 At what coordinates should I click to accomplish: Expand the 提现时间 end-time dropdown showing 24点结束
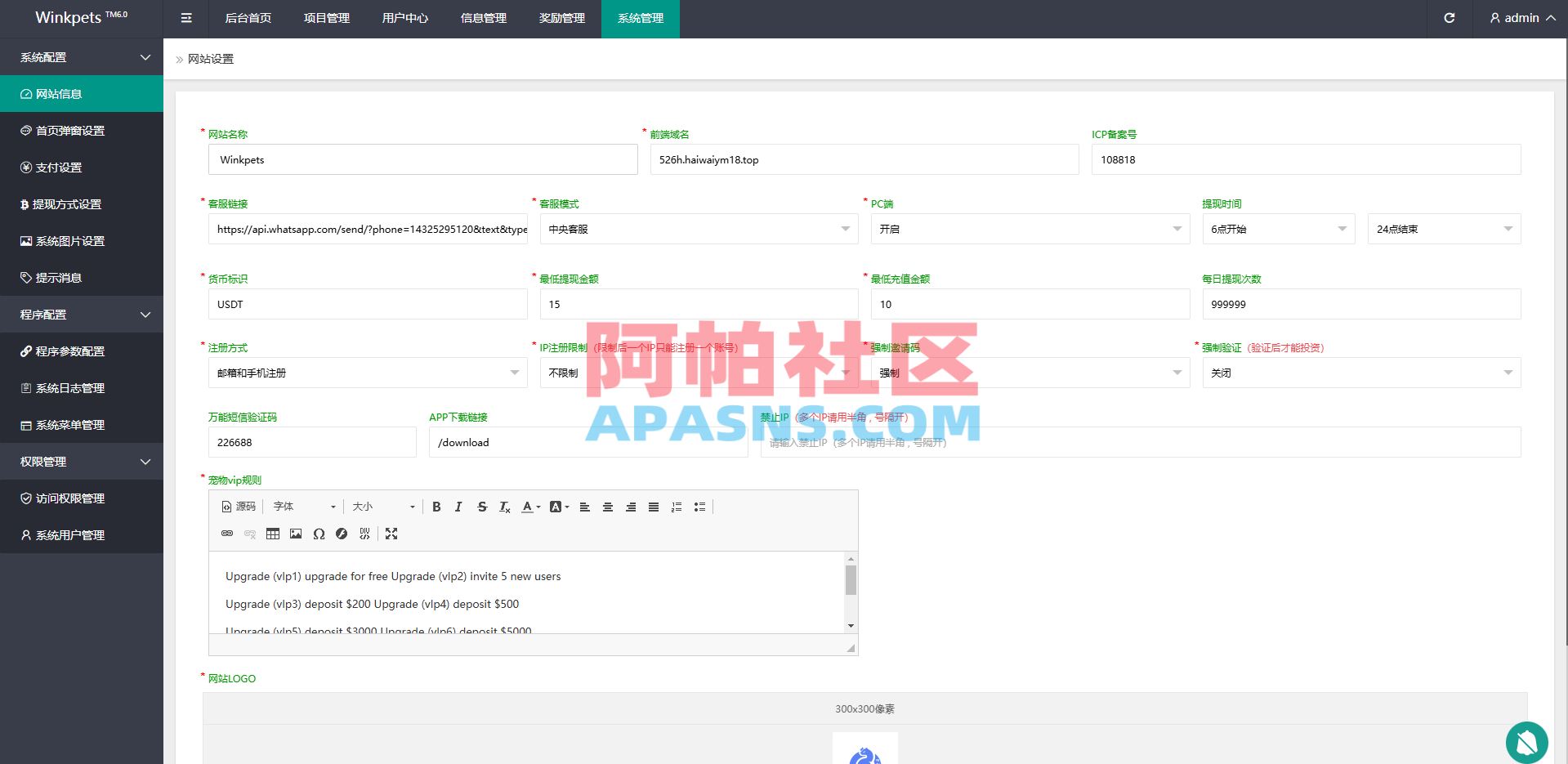(1443, 229)
